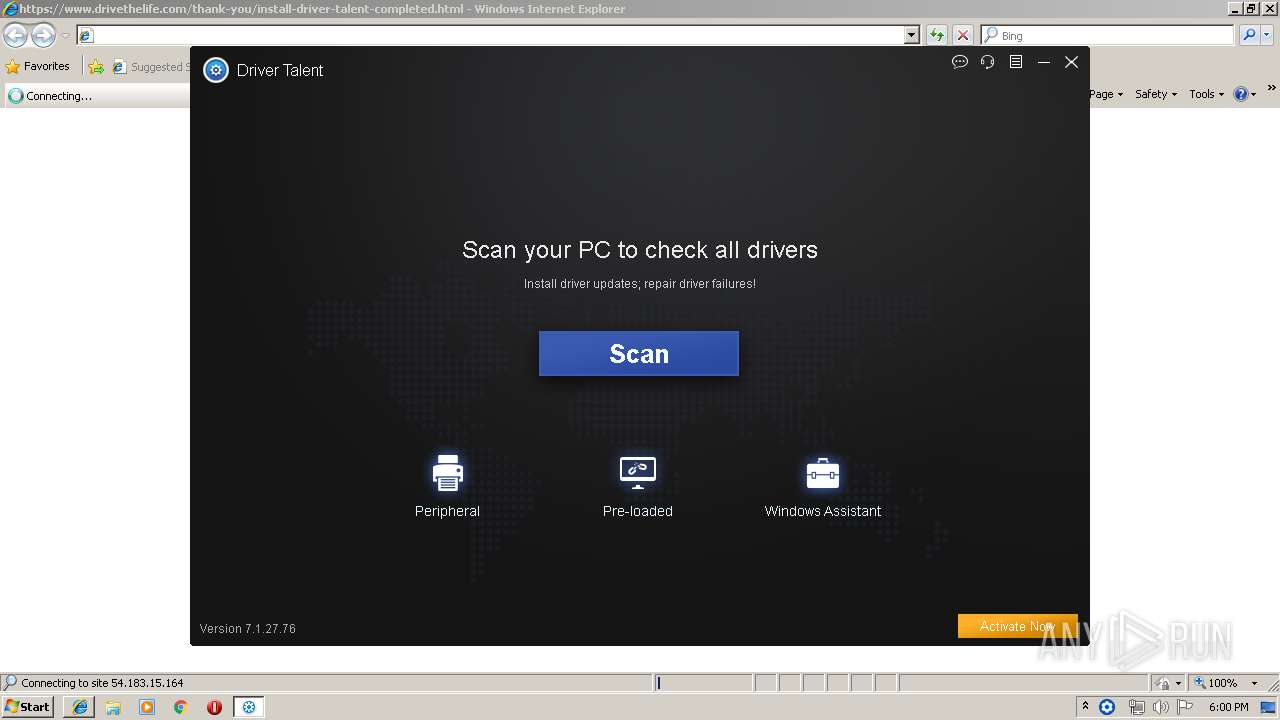This screenshot has height=720, width=1280.
Task: Open Driver Talent feedback chat bubble
Action: (x=960, y=62)
